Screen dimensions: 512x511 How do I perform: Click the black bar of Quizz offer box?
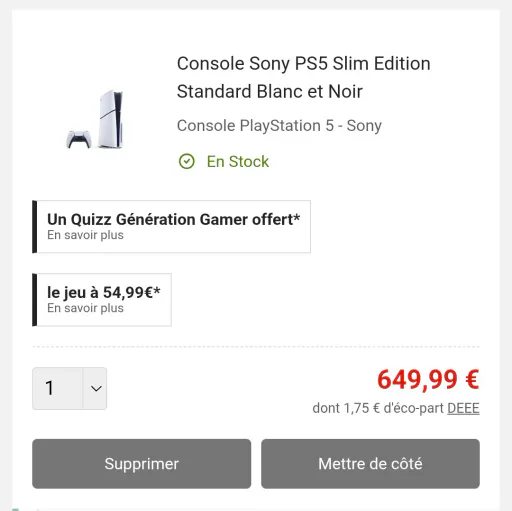[34, 227]
